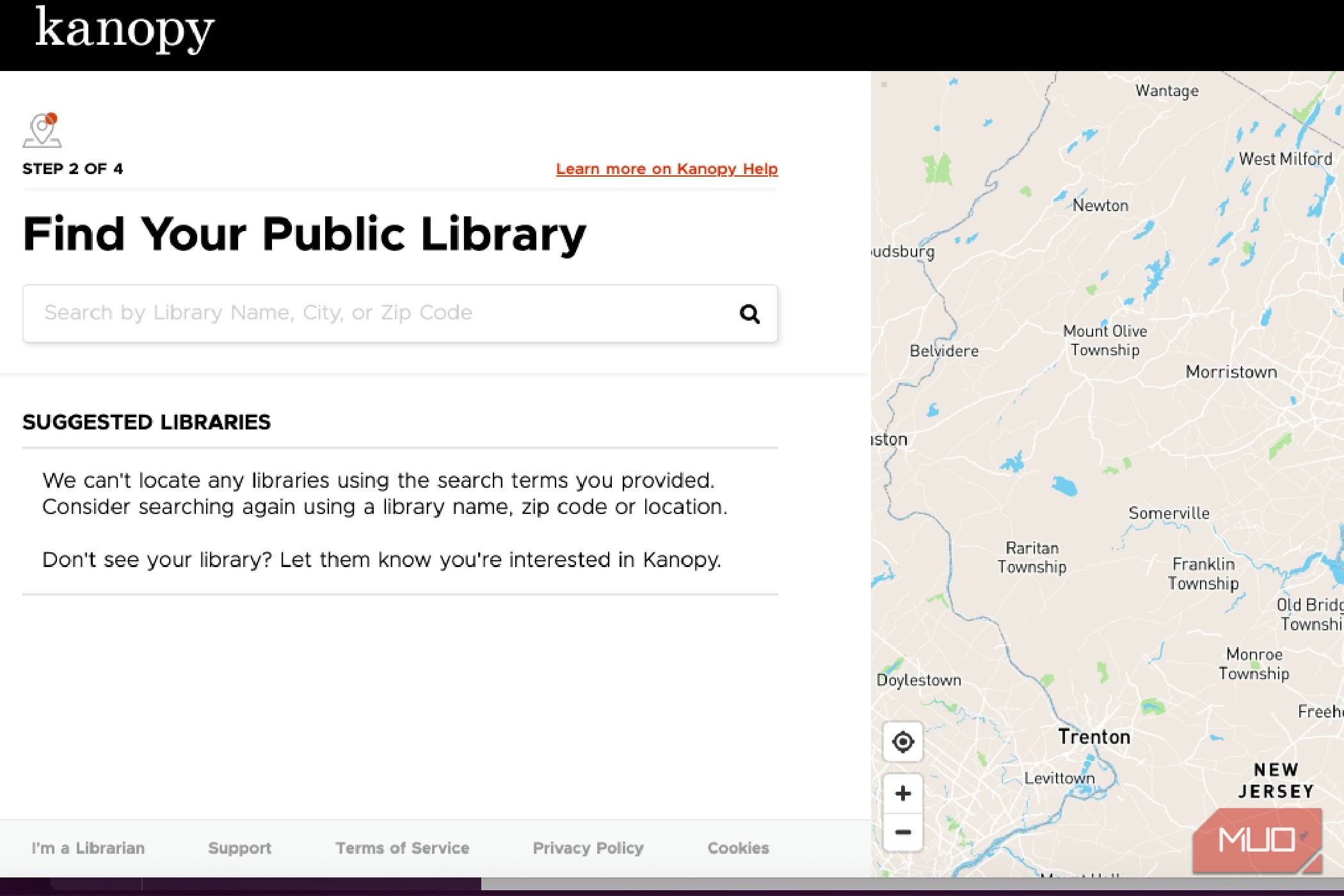Click the Doylestown label on the map
Image resolution: width=1344 pixels, height=896 pixels.
click(x=918, y=680)
